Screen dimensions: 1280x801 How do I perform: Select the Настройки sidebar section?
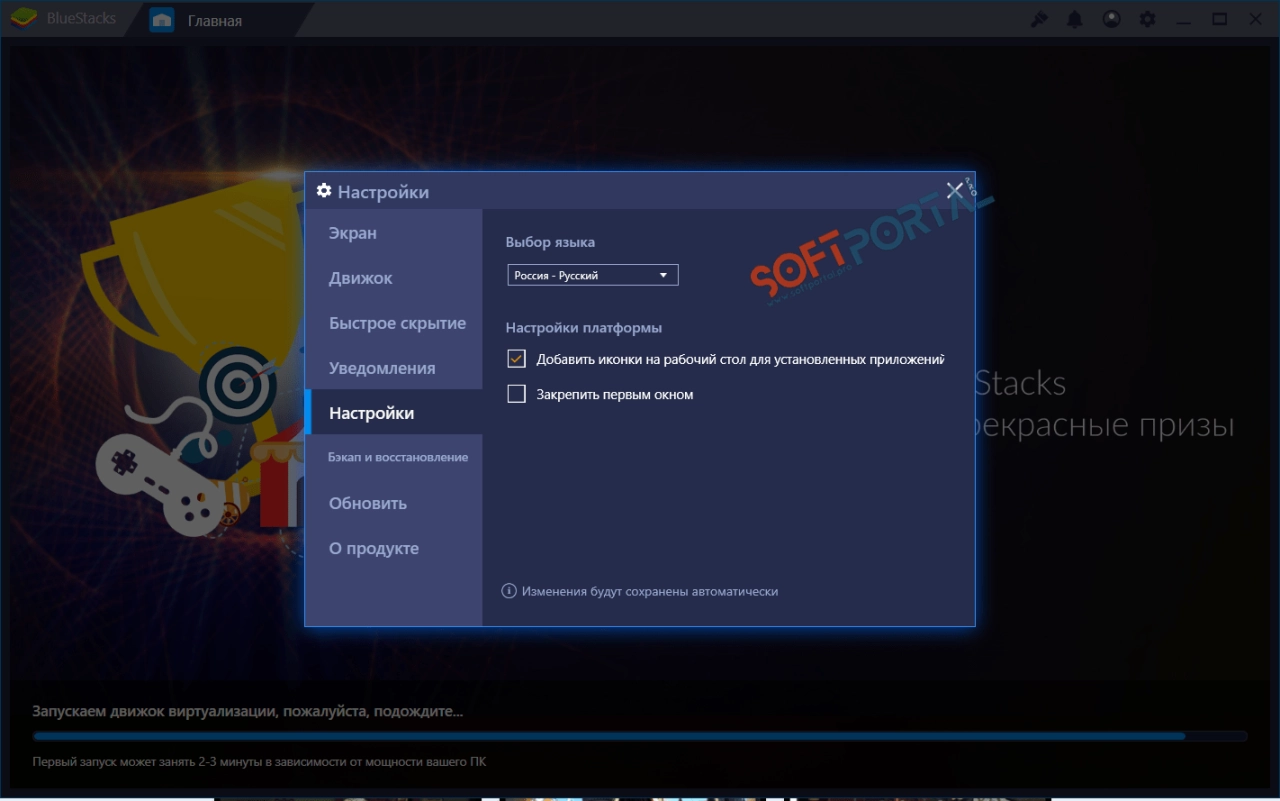(394, 413)
